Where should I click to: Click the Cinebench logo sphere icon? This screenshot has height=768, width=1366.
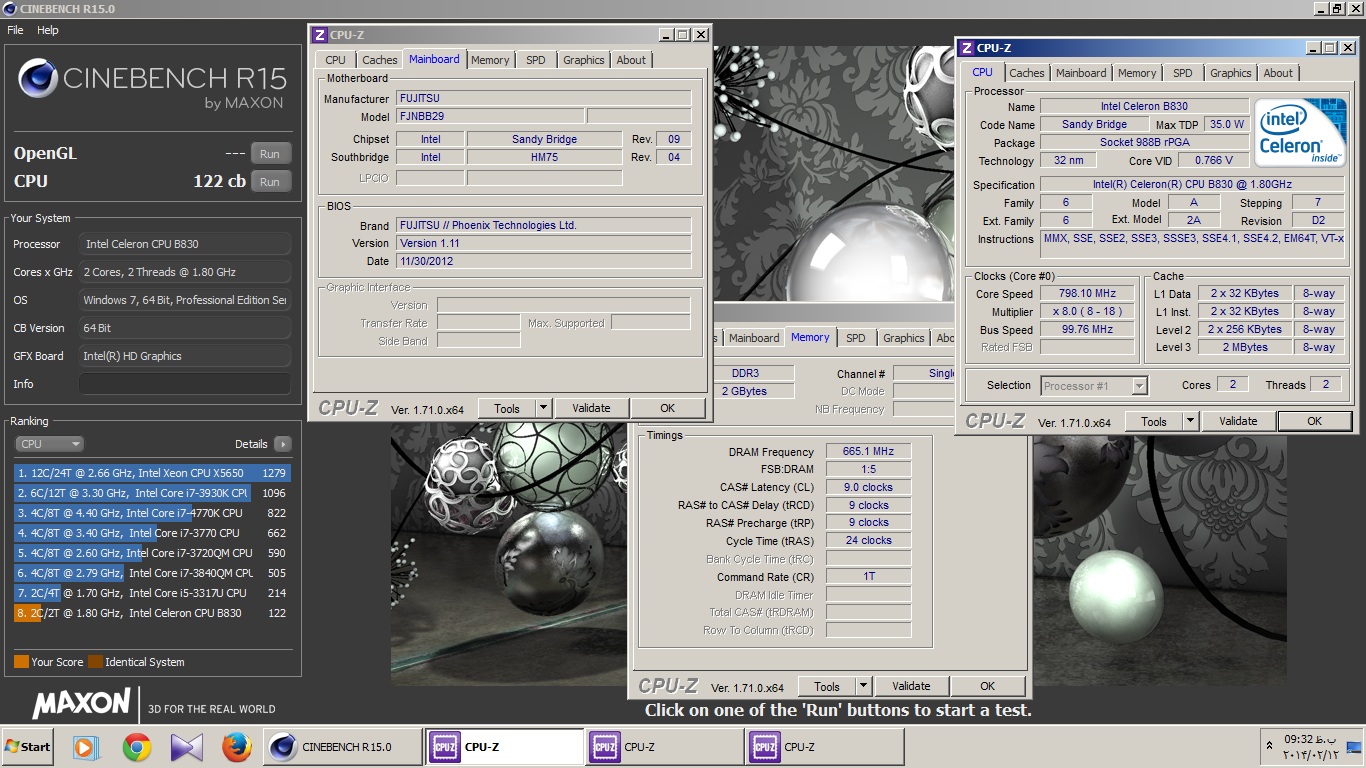click(38, 78)
